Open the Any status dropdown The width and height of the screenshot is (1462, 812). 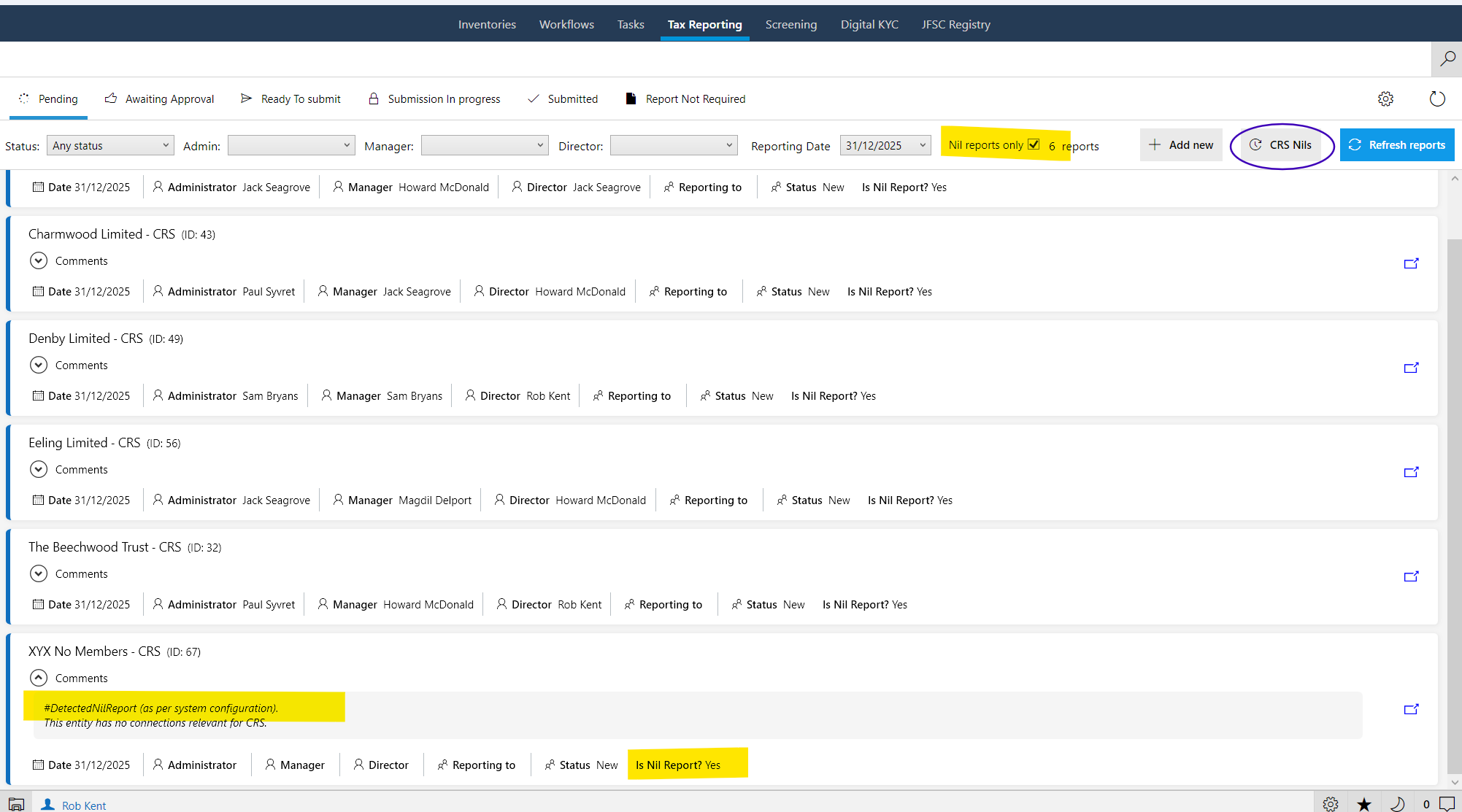pos(109,144)
